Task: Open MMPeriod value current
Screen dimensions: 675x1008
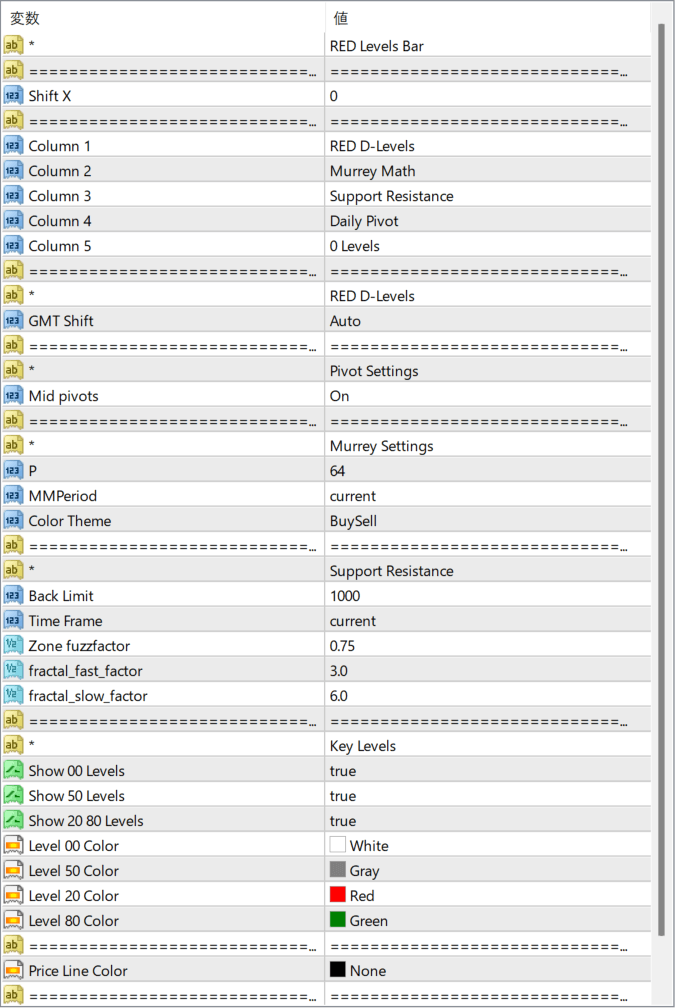Action: (x=353, y=496)
